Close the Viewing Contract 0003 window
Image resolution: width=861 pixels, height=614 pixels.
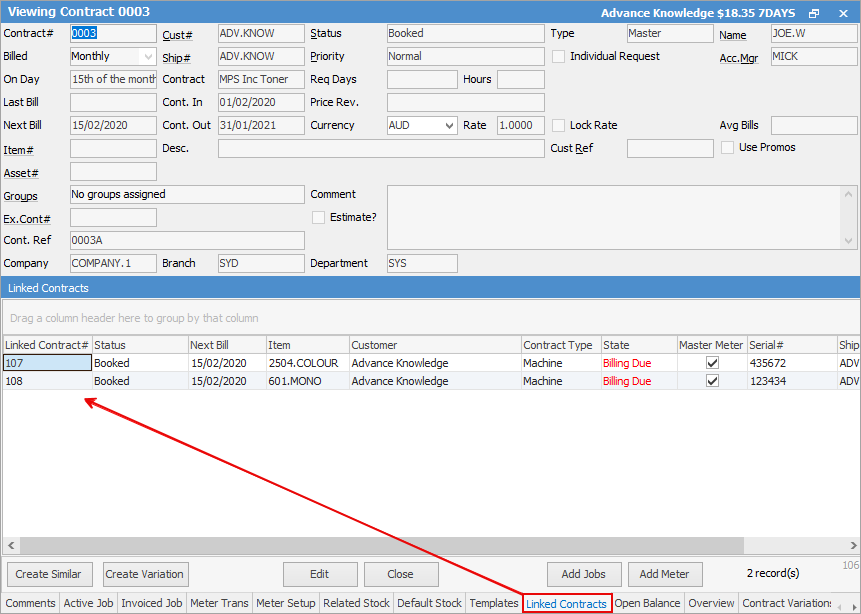coord(843,13)
